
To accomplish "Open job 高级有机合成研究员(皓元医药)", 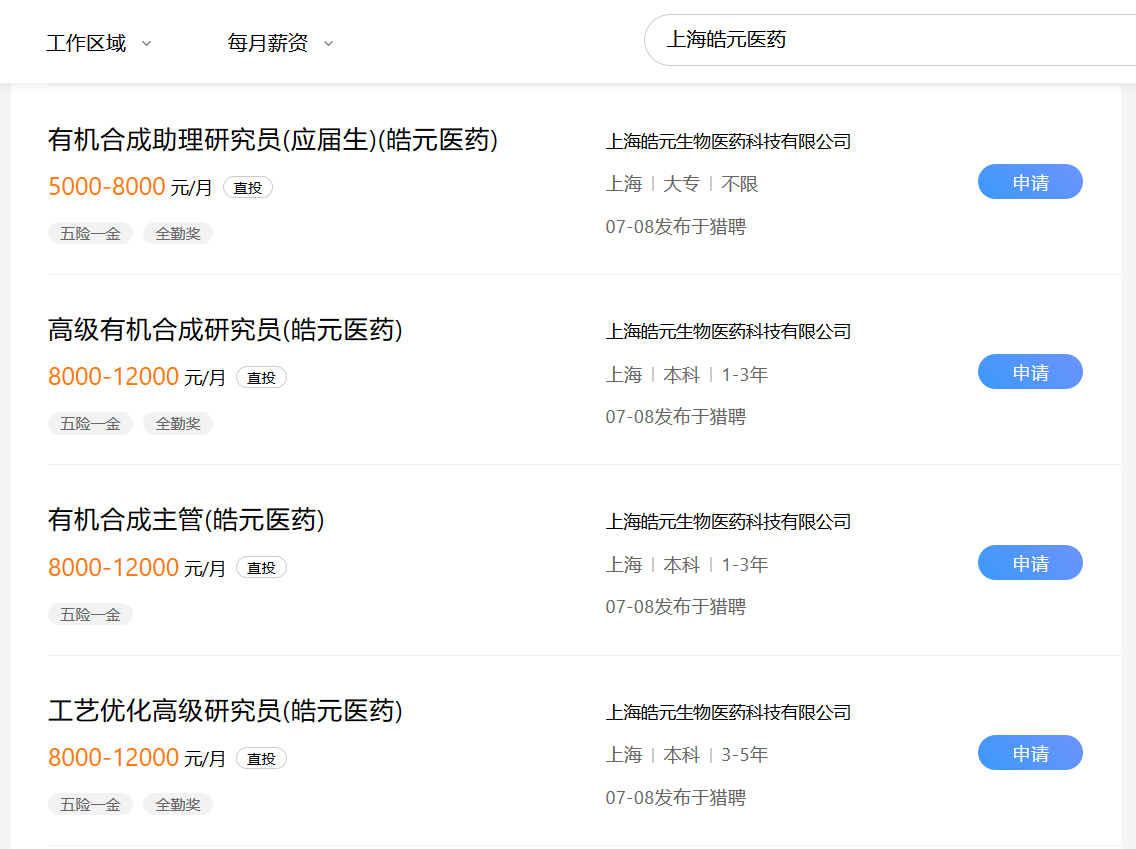I will coord(225,330).
